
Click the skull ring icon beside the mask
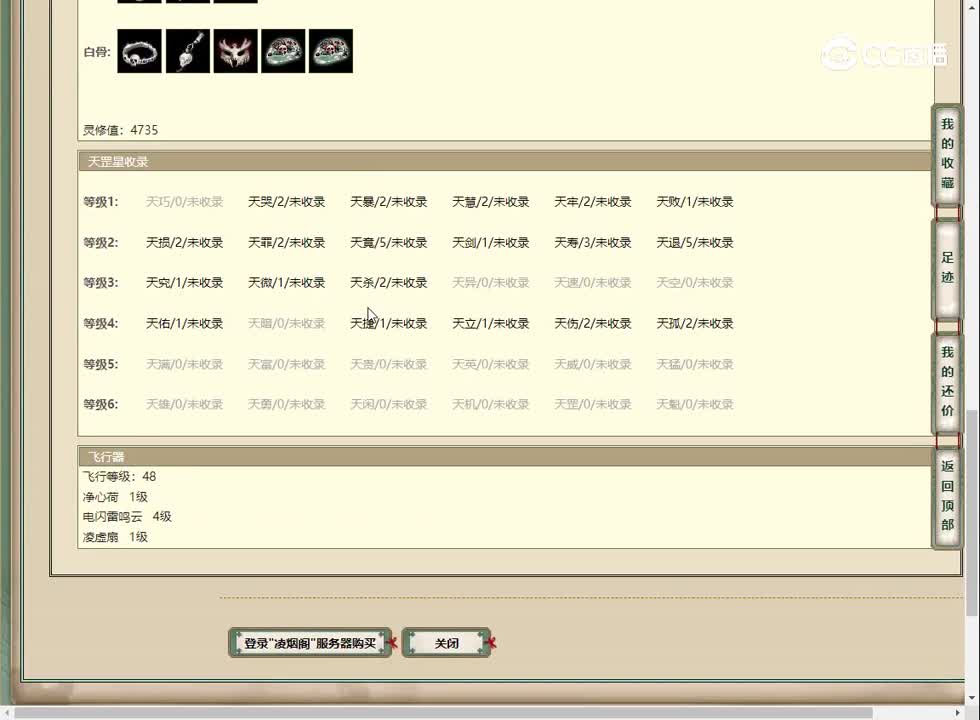(283, 51)
